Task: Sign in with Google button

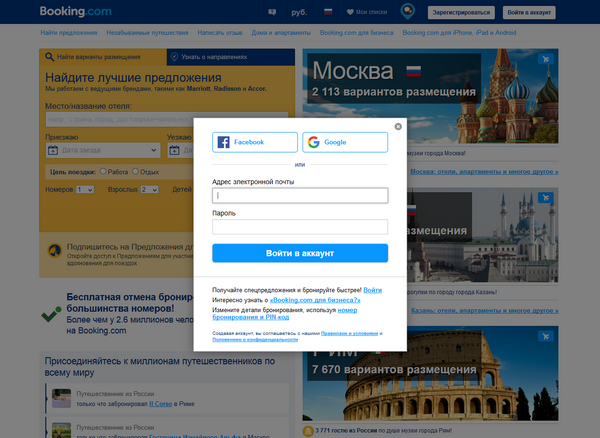Action: [x=345, y=142]
